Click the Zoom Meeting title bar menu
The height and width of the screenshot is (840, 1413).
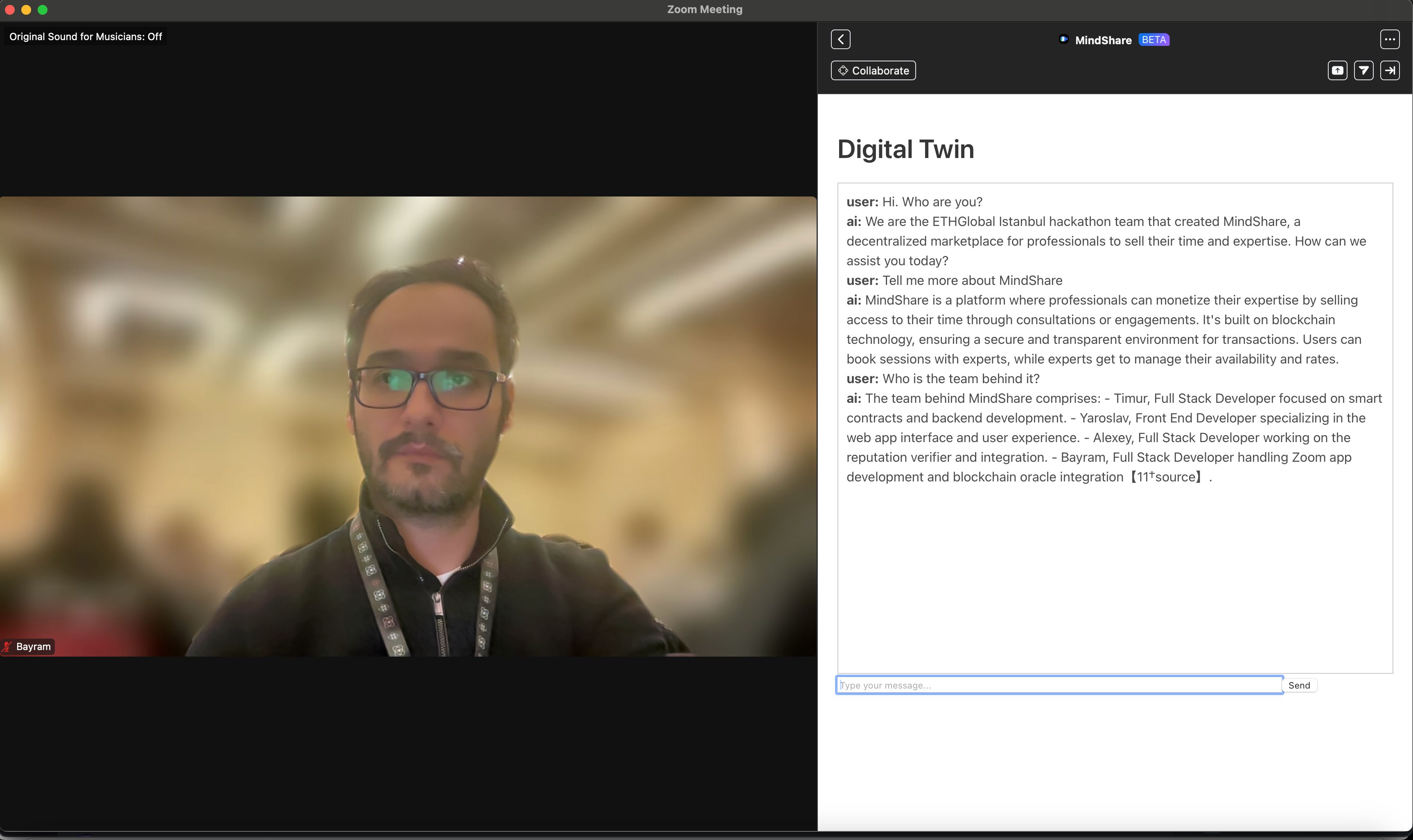tap(706, 9)
